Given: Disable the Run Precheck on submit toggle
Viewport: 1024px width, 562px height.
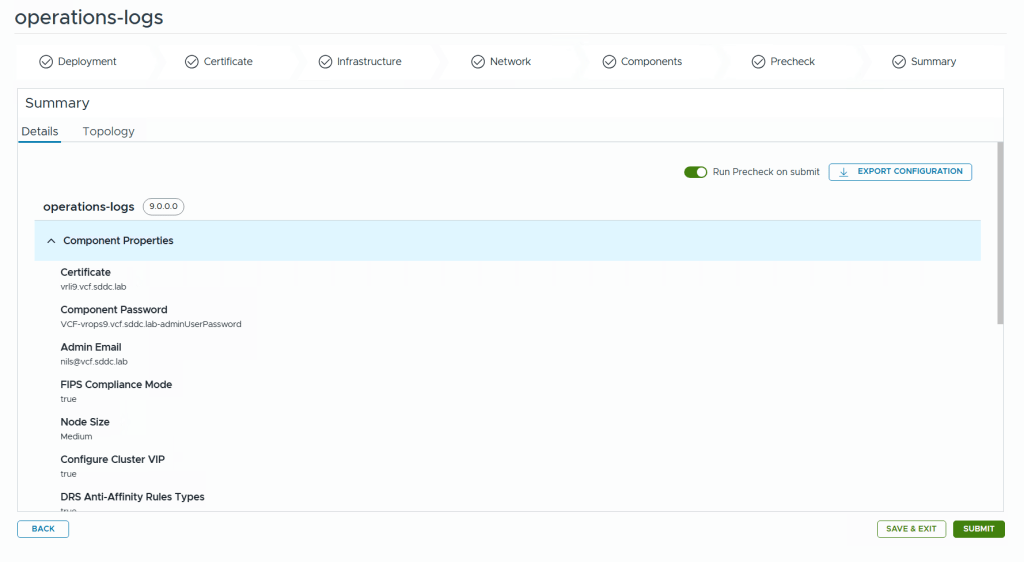Looking at the screenshot, I should pos(695,172).
